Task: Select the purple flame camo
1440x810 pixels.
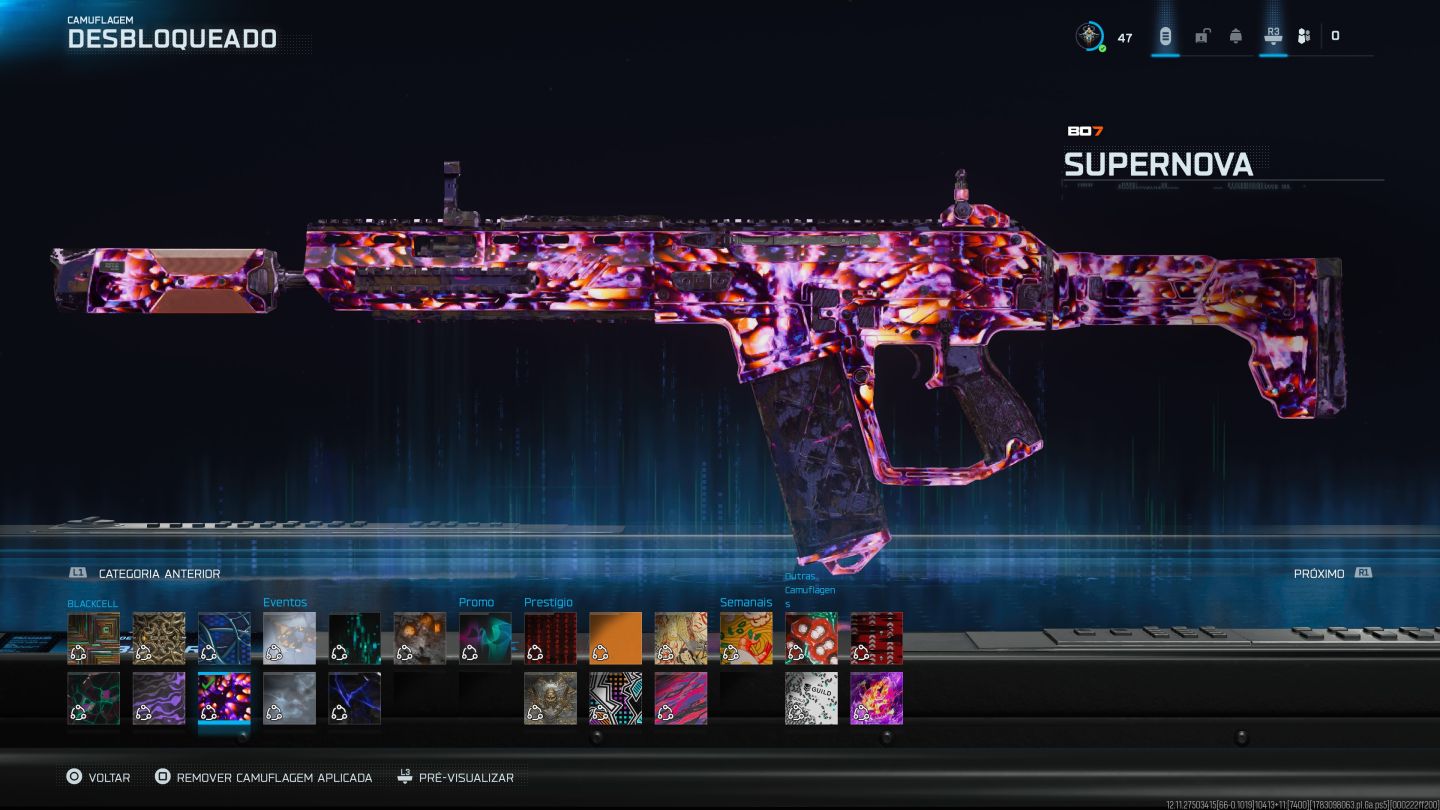Action: [876, 698]
